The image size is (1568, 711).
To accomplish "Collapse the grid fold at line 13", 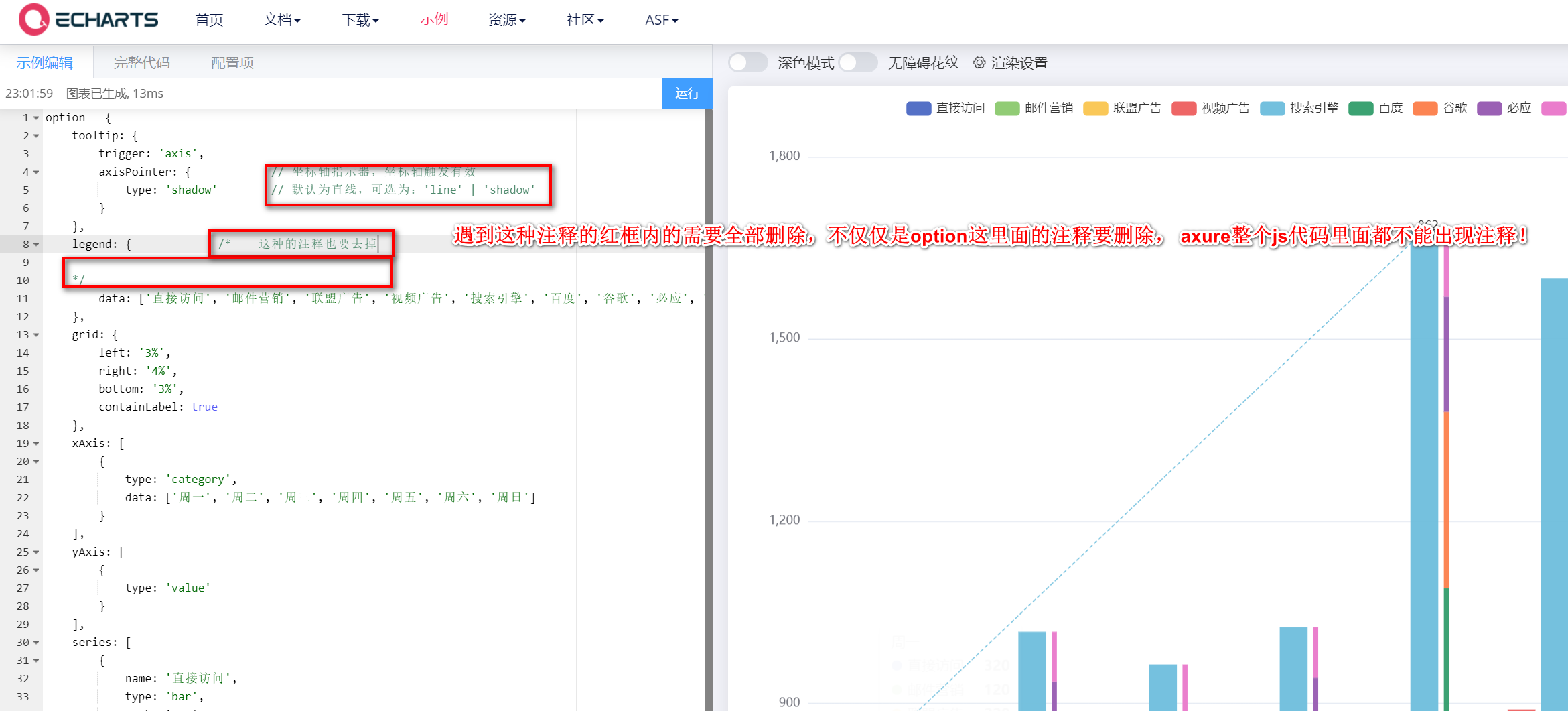I will click(x=36, y=335).
